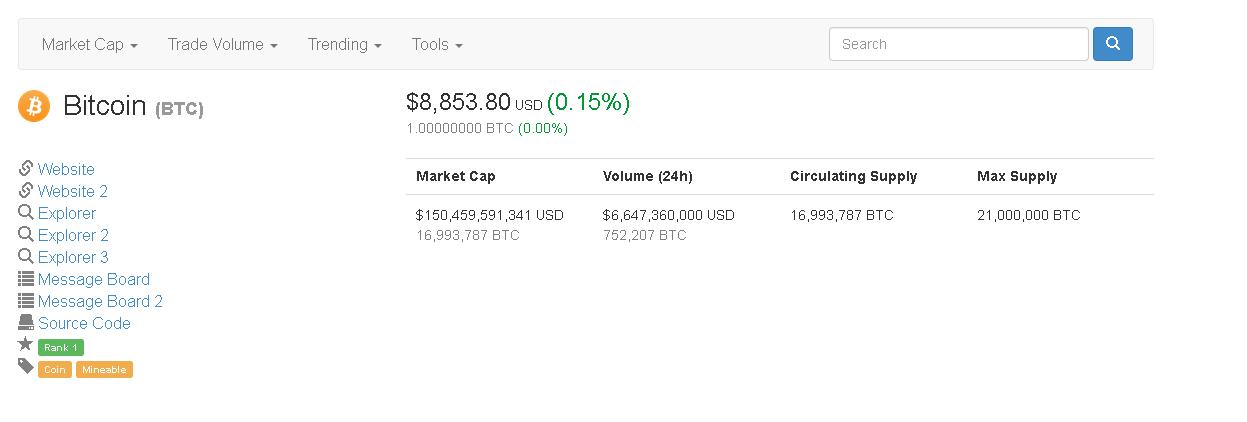This screenshot has height=422, width=1247.
Task: Click the green Rank 1 badge
Action: (x=61, y=348)
